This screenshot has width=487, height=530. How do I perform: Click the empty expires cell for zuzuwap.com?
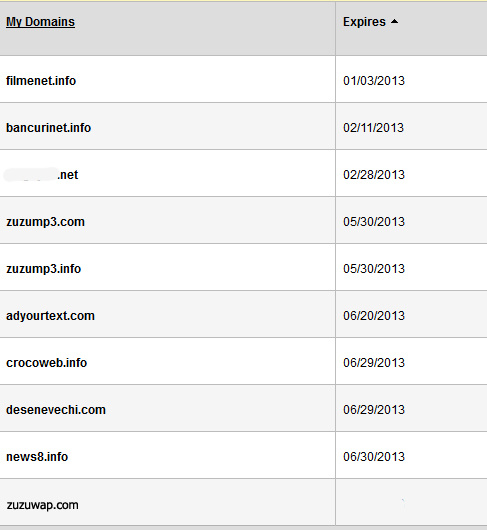coord(412,502)
